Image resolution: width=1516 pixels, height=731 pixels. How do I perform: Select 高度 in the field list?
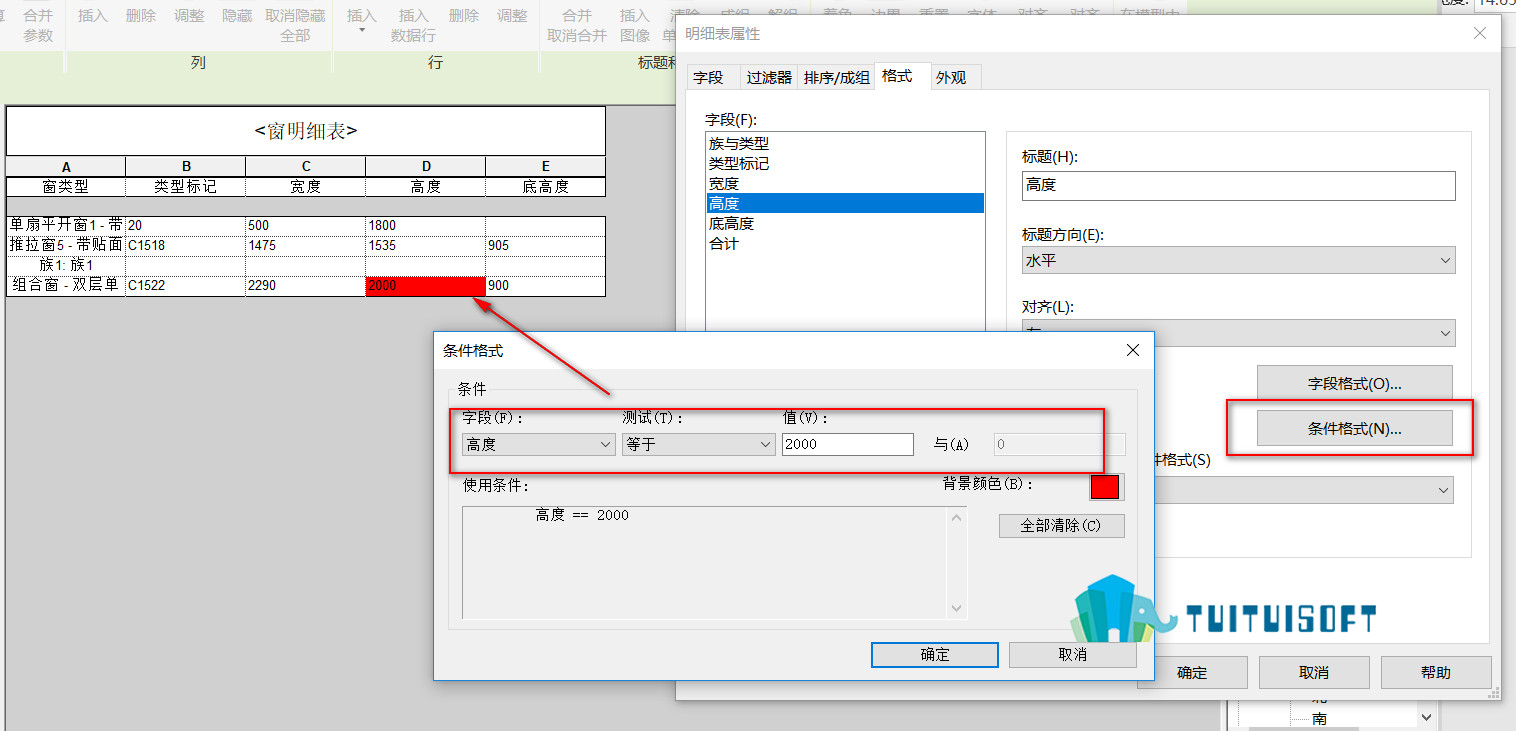coord(844,204)
